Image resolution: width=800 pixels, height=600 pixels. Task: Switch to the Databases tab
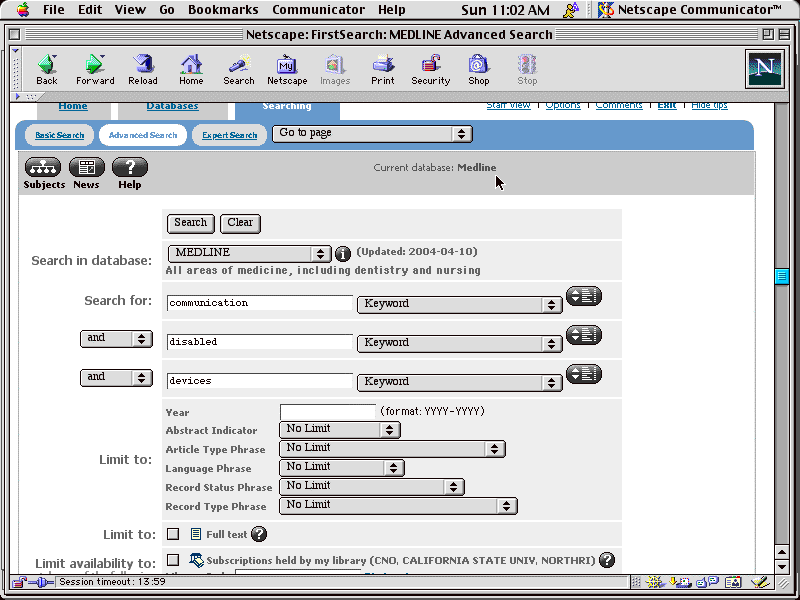pyautogui.click(x=172, y=107)
